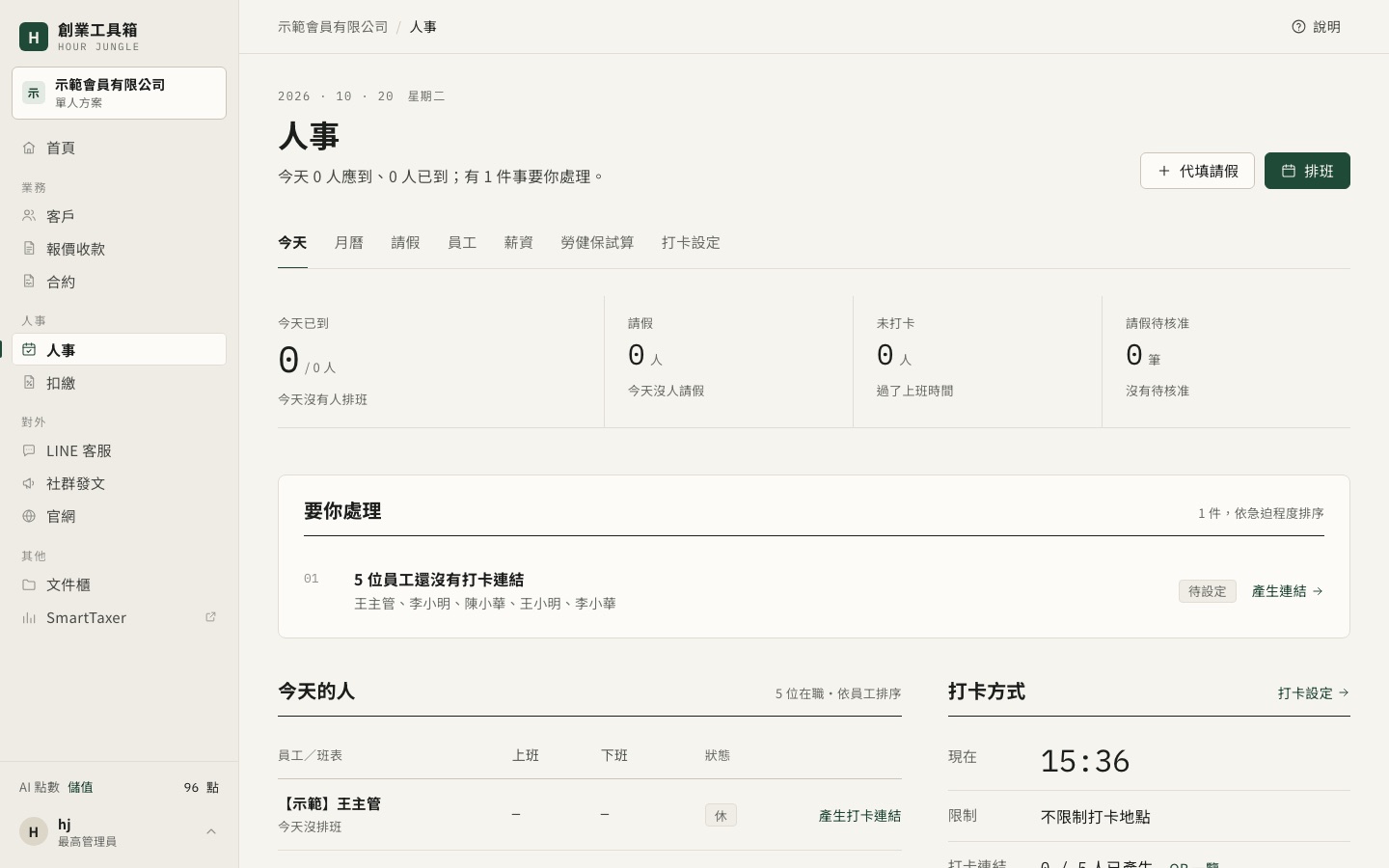Click the 扣繳 receipt icon
The width and height of the screenshot is (1389, 868).
coord(29,383)
